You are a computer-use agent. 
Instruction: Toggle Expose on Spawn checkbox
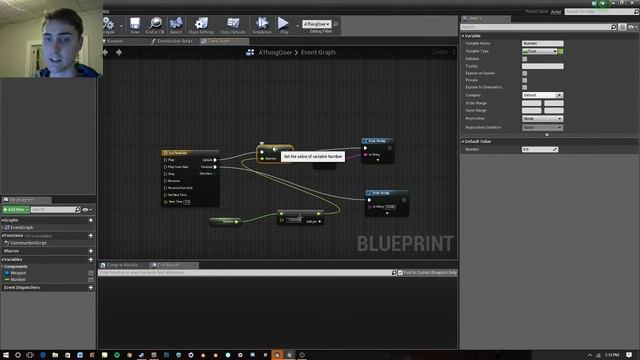[x=524, y=73]
